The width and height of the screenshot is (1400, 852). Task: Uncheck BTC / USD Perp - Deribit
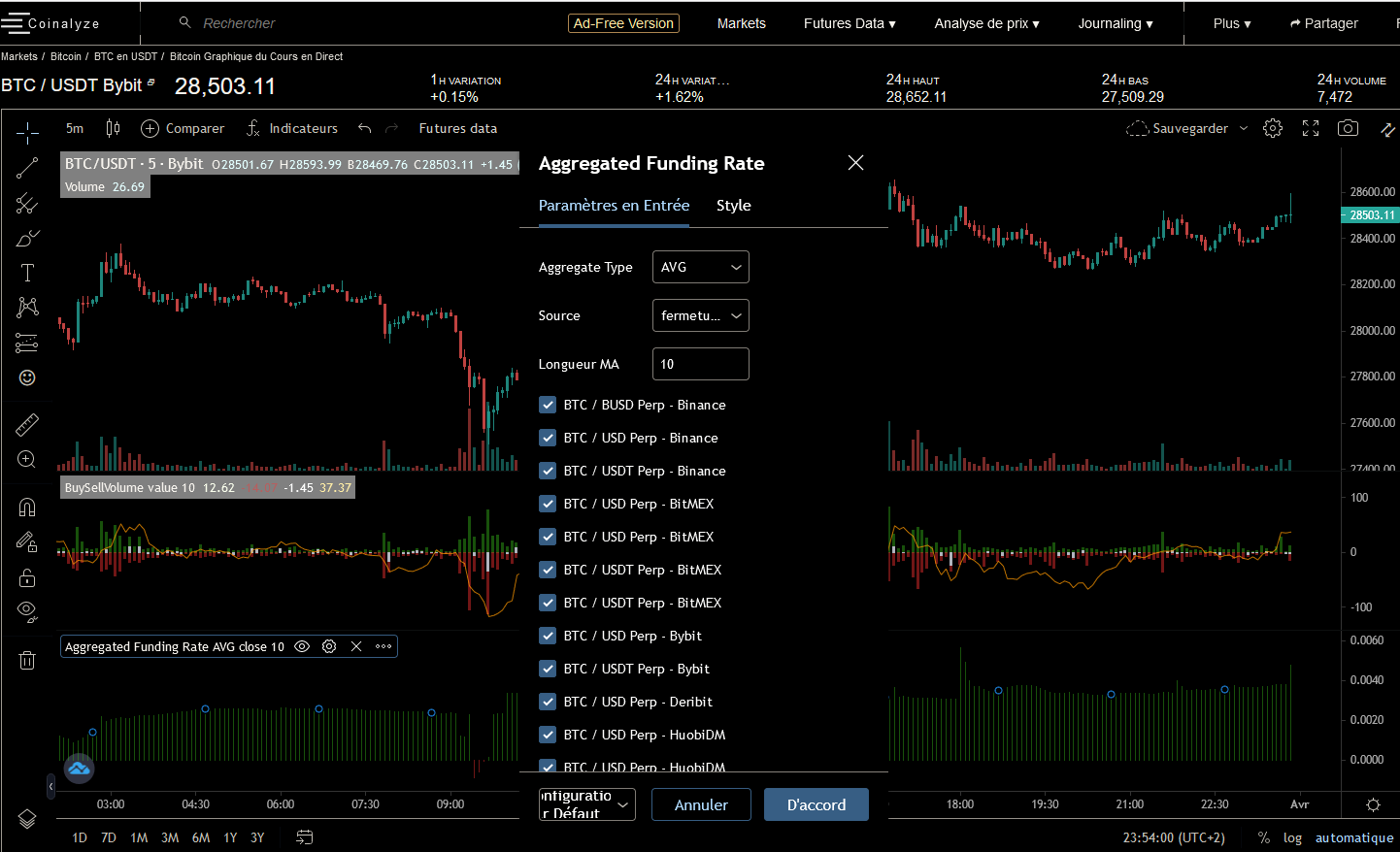pos(548,702)
